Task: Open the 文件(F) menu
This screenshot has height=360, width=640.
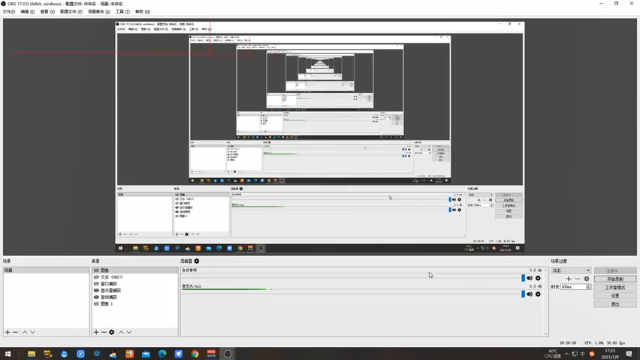Action: click(9, 12)
